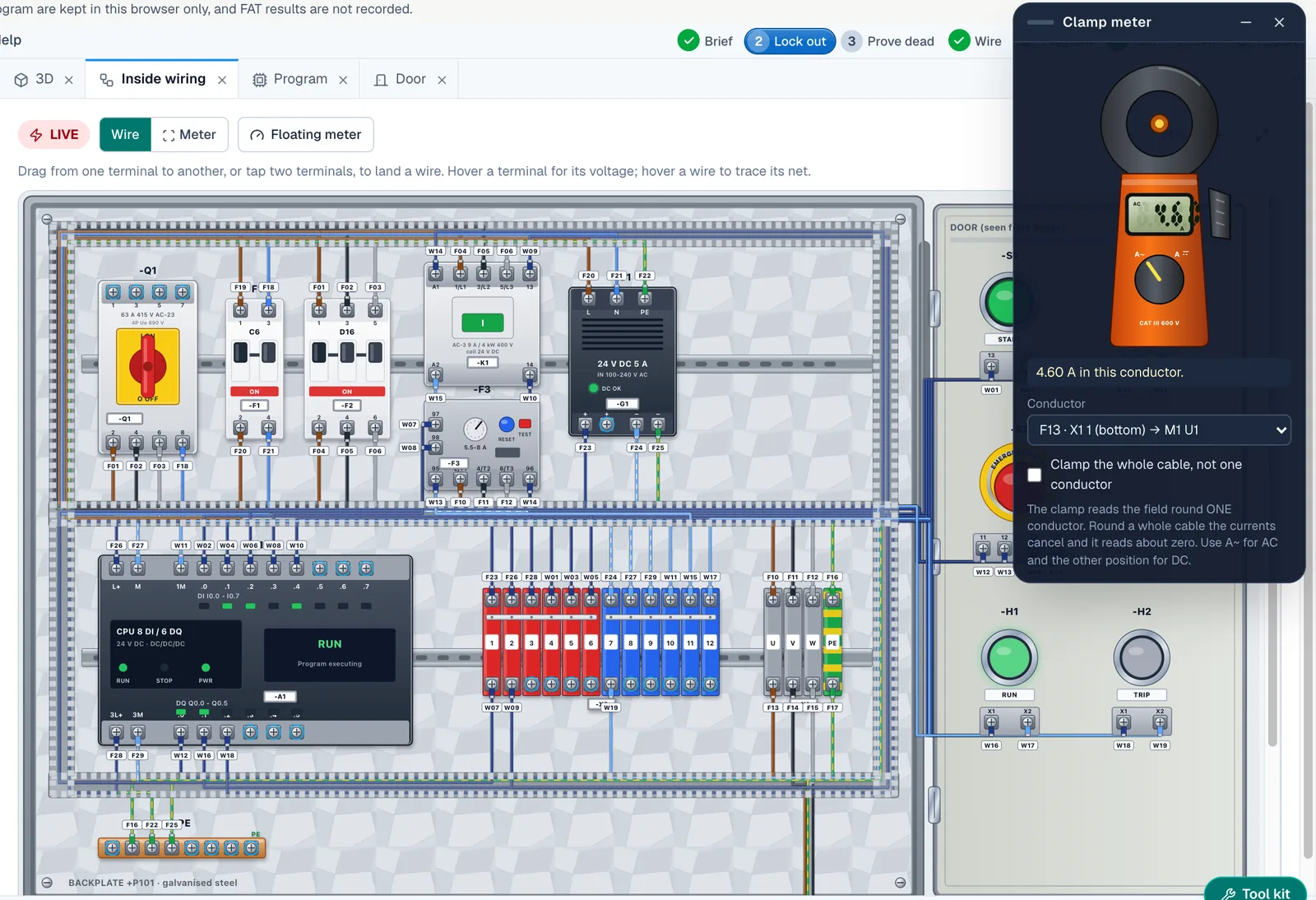Close the Clamp meter panel
The width and height of the screenshot is (1316, 900).
point(1279,22)
